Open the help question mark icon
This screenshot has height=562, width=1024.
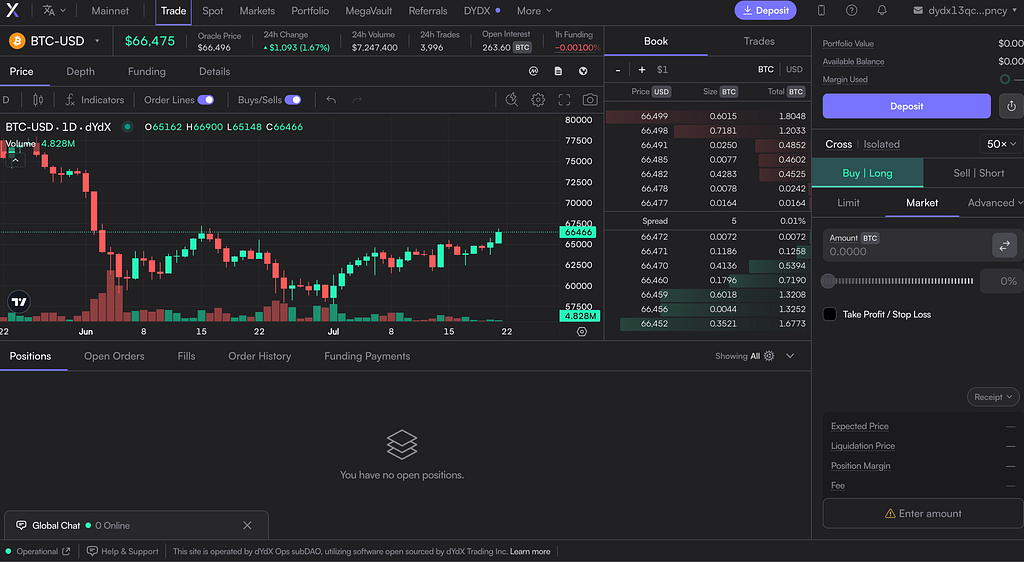tap(852, 10)
